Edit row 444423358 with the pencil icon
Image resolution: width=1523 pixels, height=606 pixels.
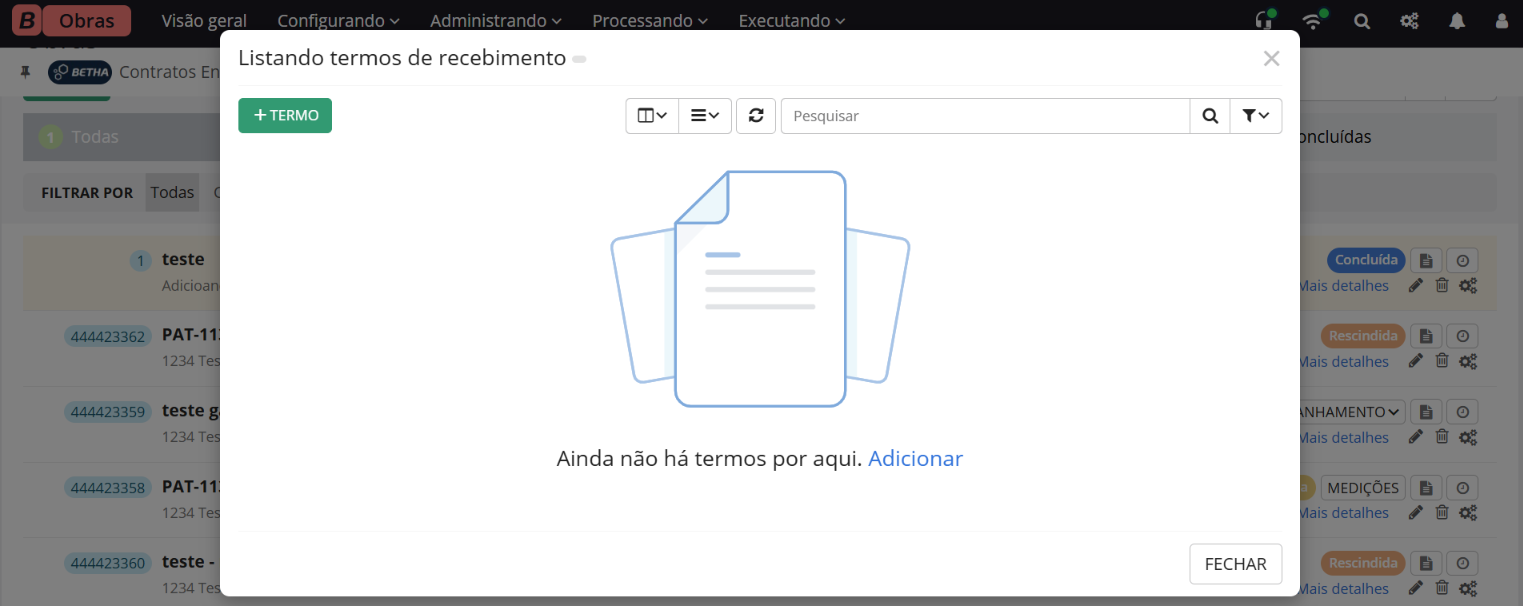click(x=1415, y=512)
